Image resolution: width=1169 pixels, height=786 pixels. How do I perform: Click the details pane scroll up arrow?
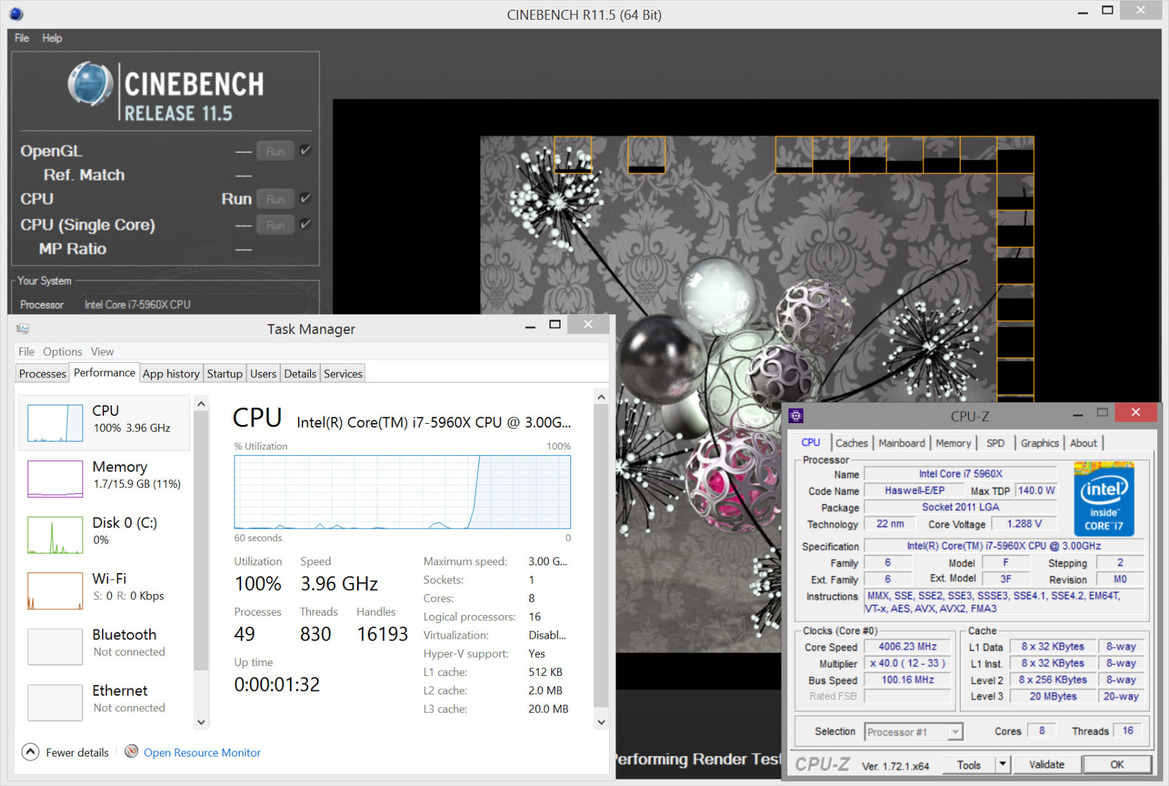click(x=601, y=397)
